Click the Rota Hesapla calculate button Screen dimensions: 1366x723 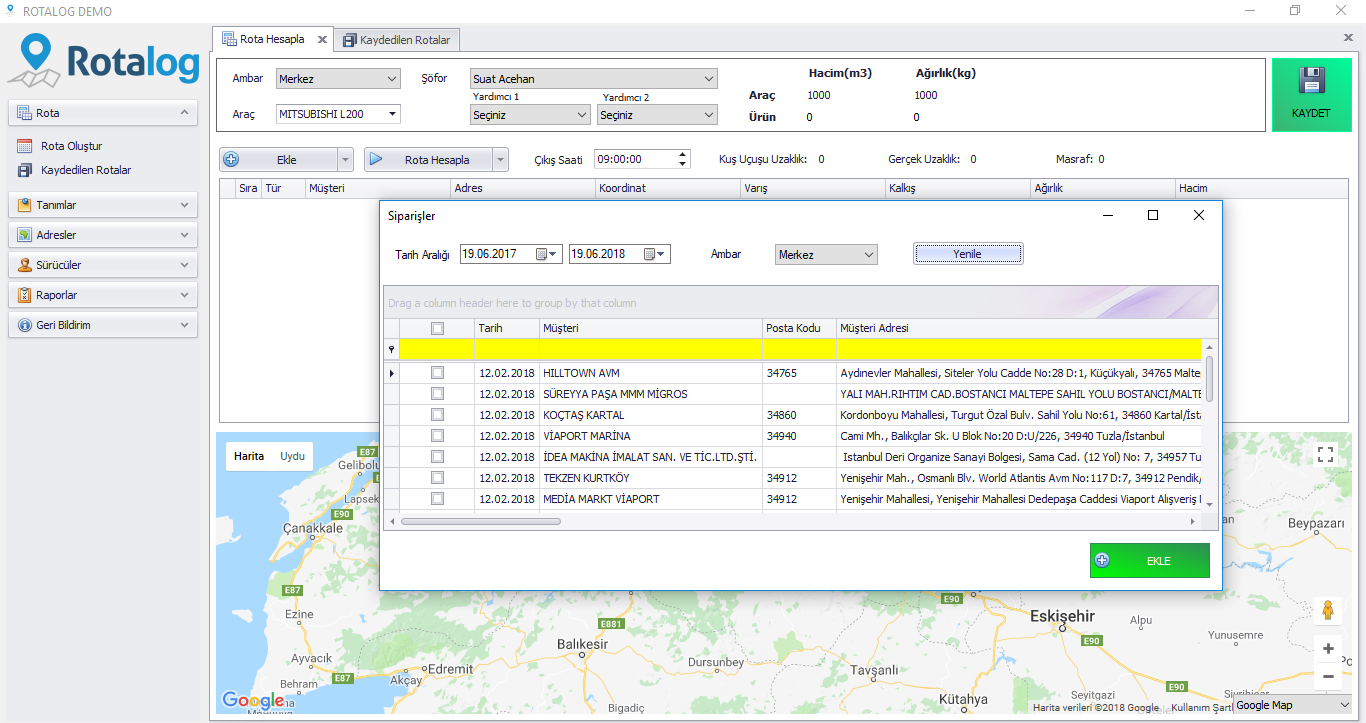pos(429,160)
